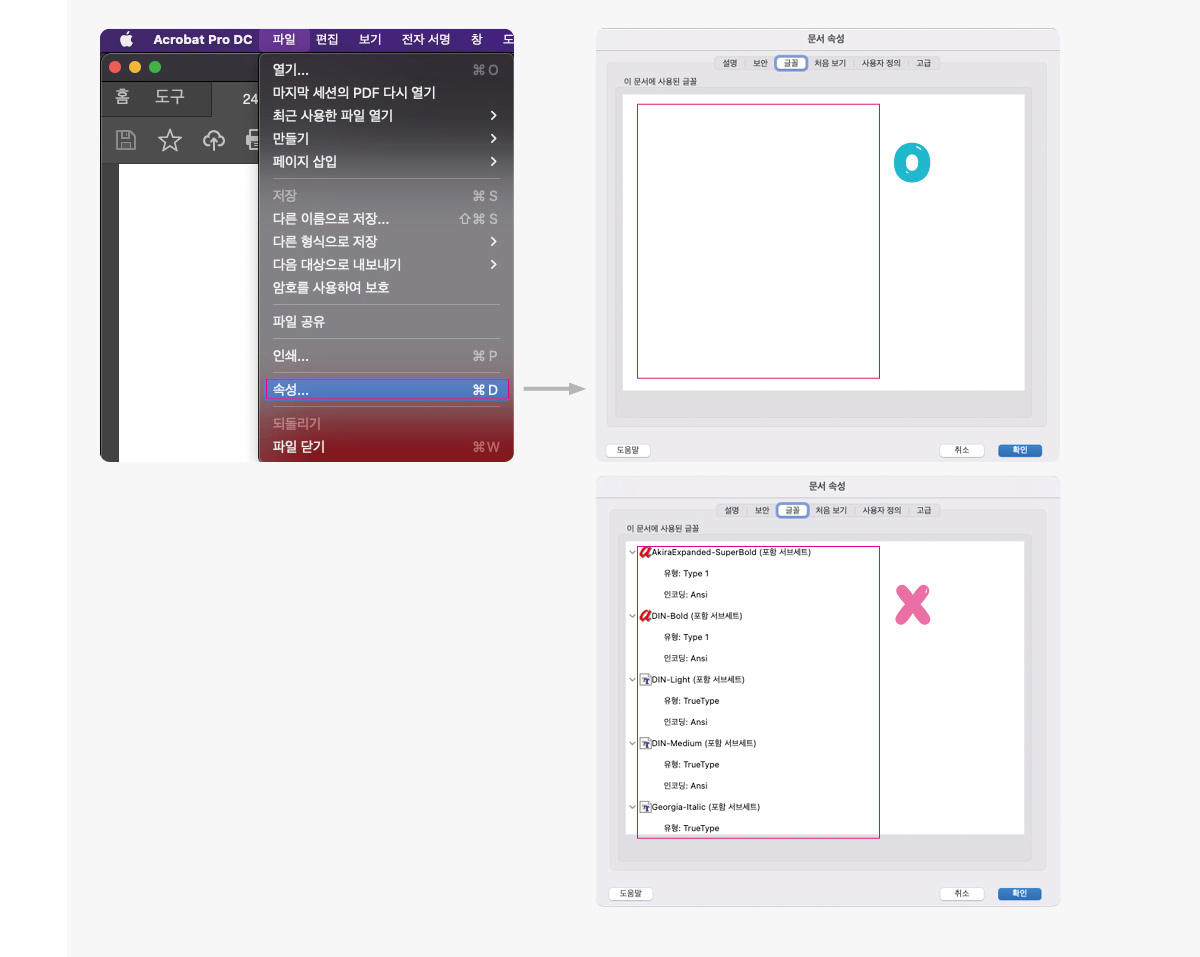1200x957 pixels.
Task: Collapse the DIN-Medium font entry
Action: tap(632, 743)
